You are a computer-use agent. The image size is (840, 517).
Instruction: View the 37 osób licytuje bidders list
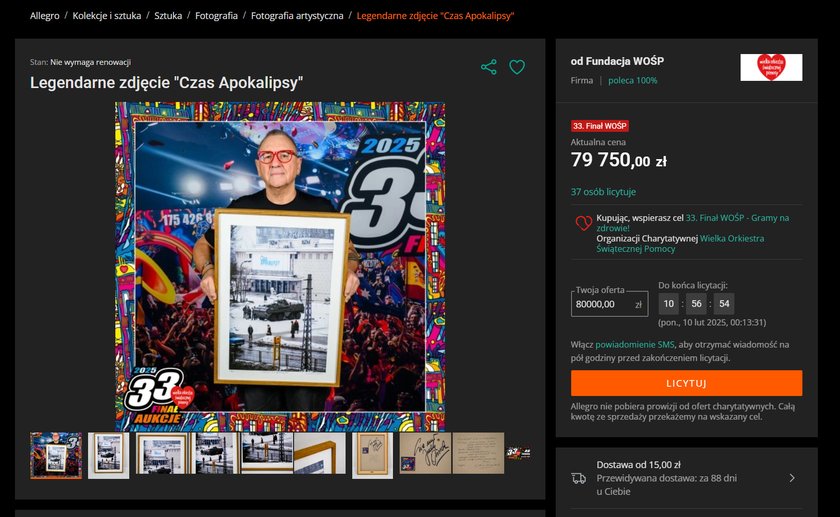[x=603, y=192]
